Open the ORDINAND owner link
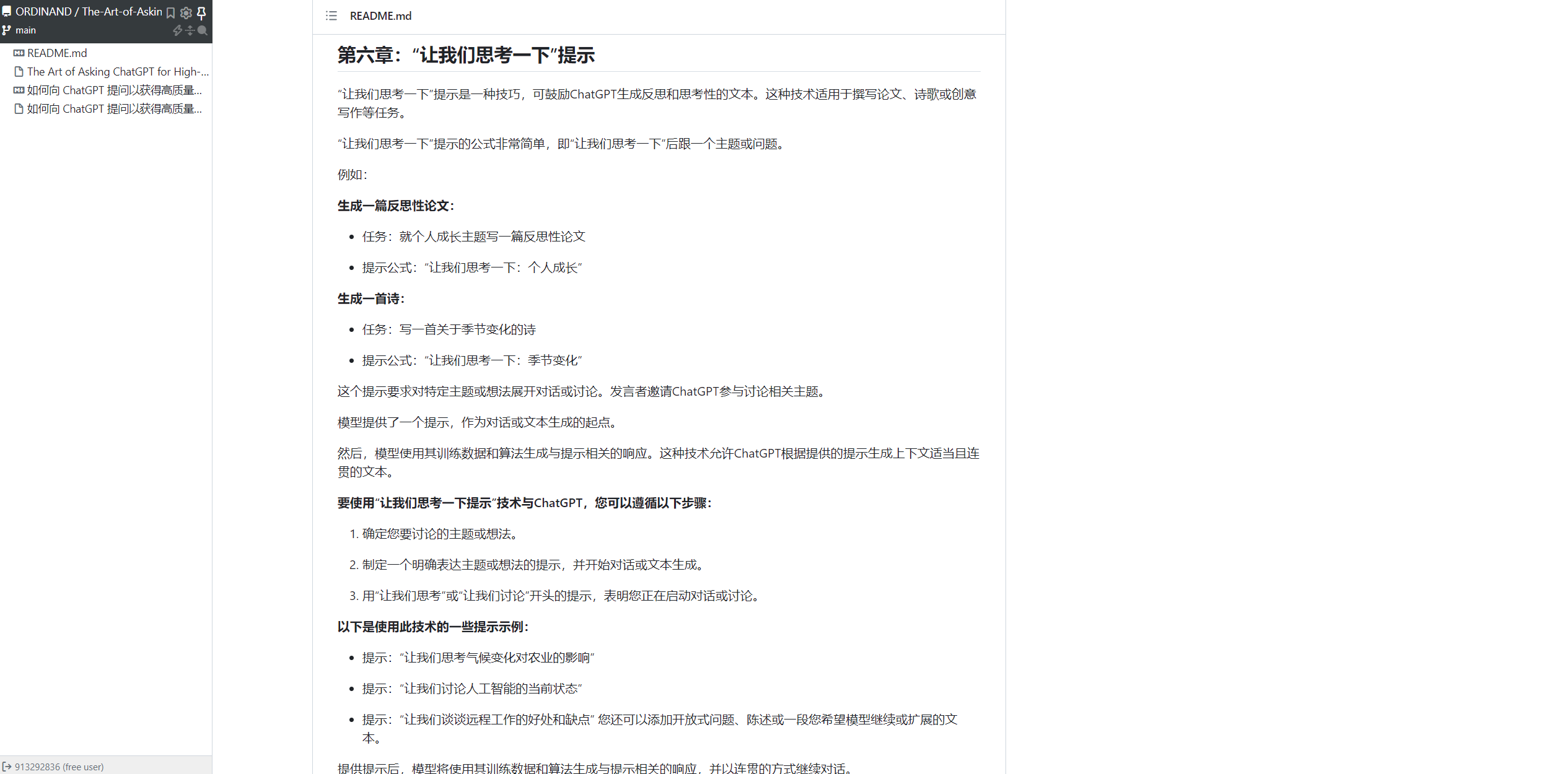This screenshot has width=1568, height=774. pyautogui.click(x=43, y=12)
